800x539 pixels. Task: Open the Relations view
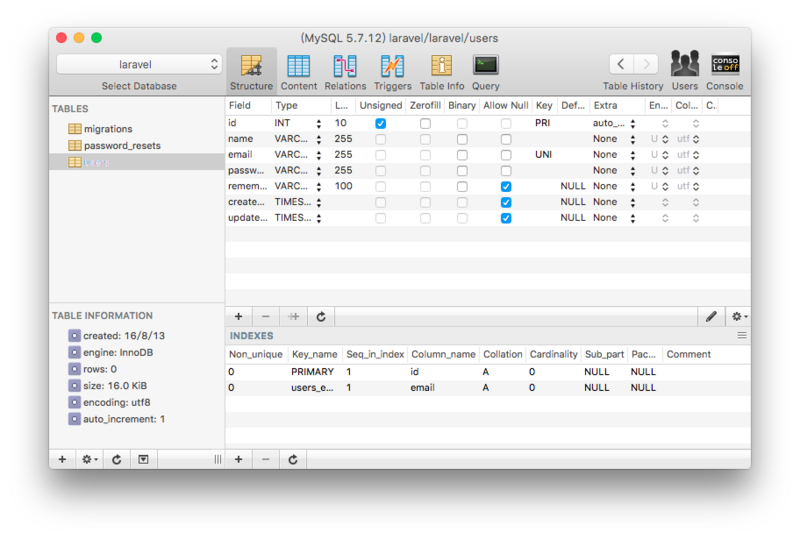[345, 72]
